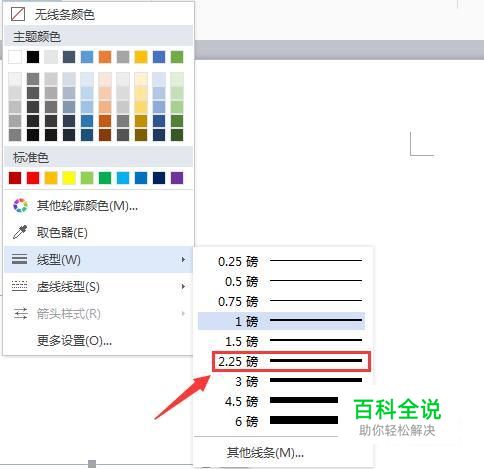Pick the amber standard color swatch
Image resolution: width=484 pixels, height=469 pixels.
[51, 178]
